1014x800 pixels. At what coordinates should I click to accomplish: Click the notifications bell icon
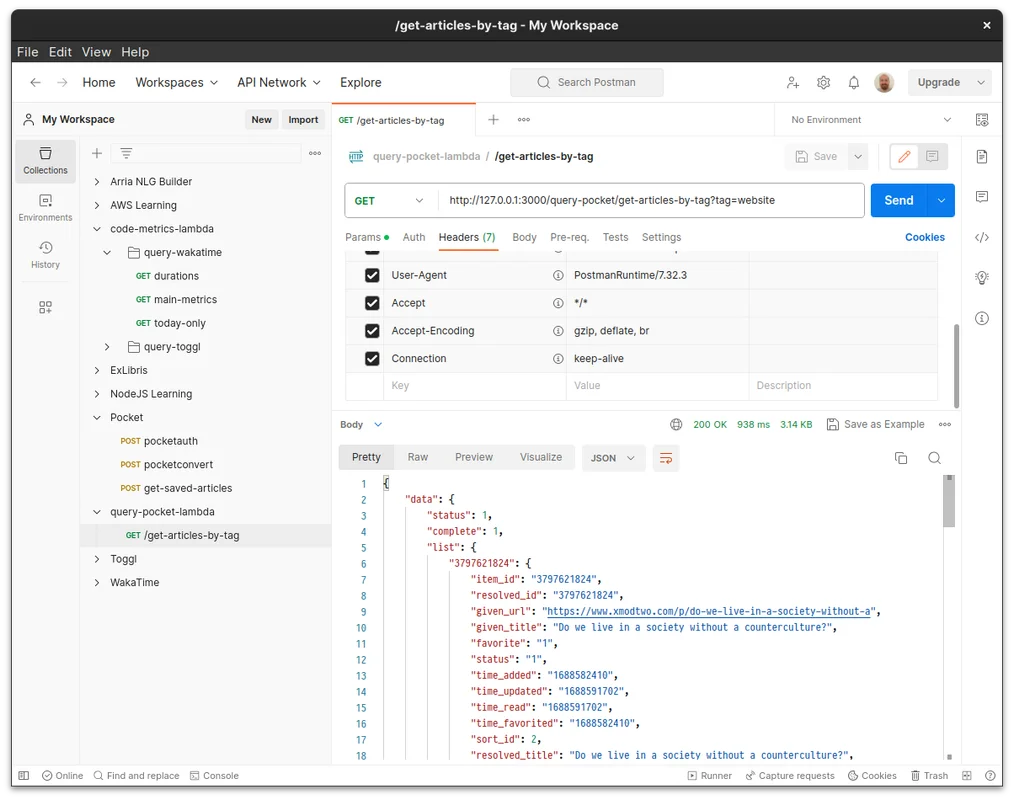[x=854, y=83]
